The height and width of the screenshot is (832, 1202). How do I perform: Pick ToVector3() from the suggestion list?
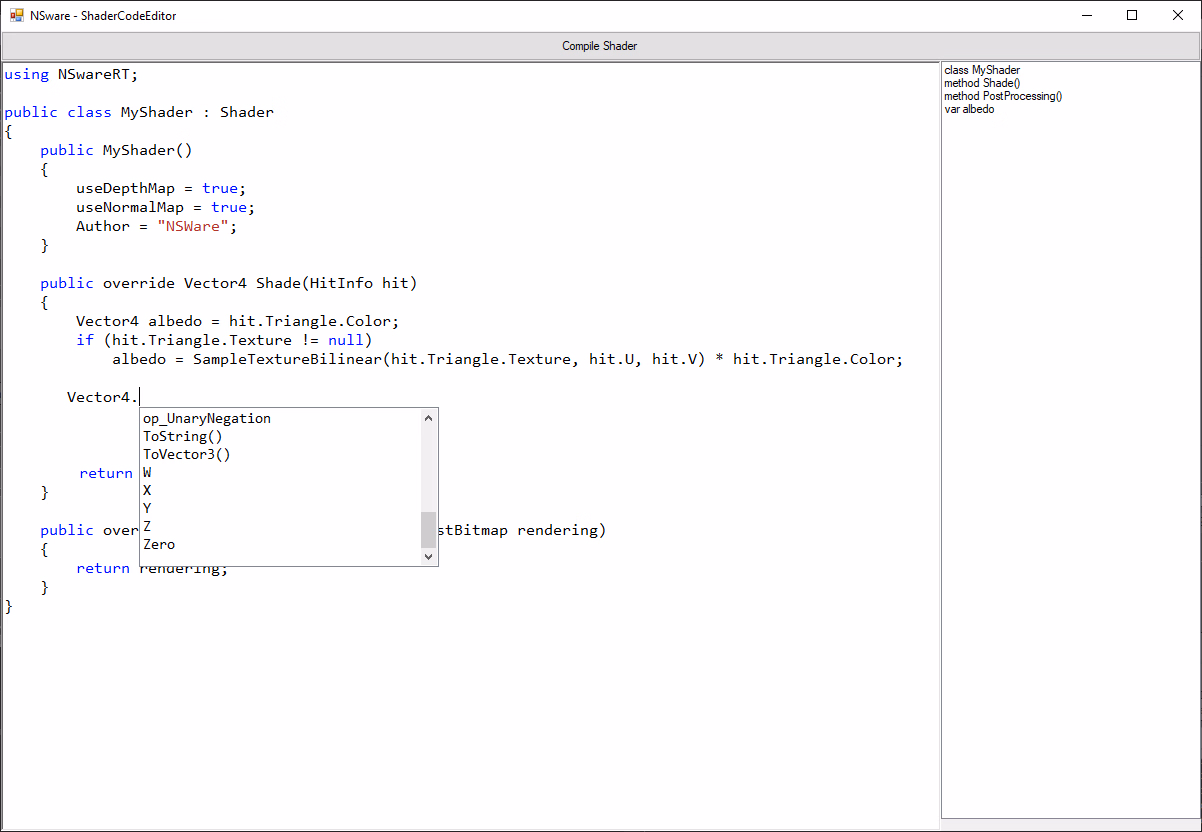187,454
